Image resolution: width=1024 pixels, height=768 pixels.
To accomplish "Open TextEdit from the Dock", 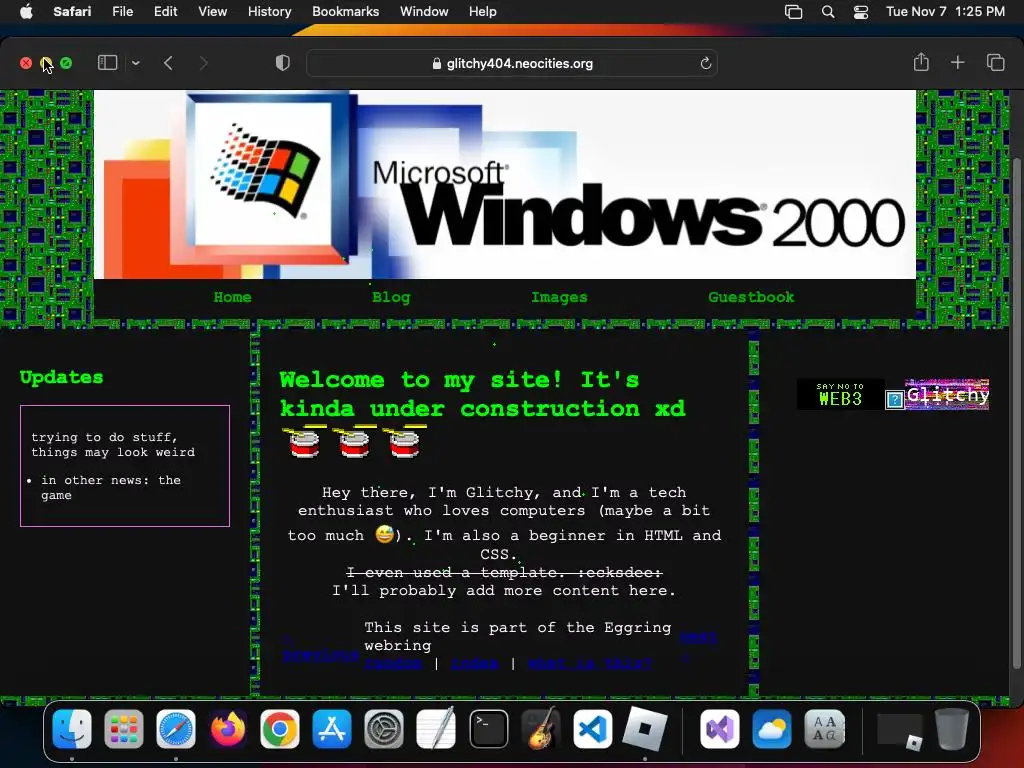I will (436, 729).
